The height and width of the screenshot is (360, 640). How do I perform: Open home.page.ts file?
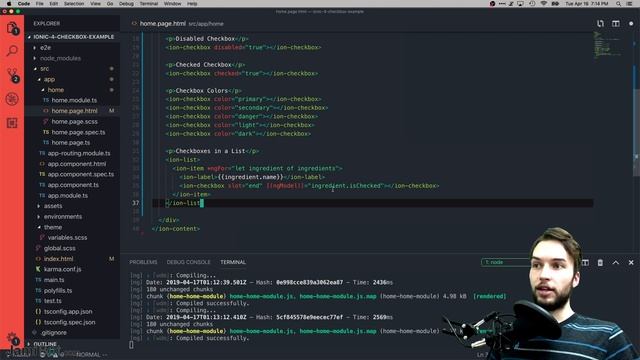coord(71,143)
